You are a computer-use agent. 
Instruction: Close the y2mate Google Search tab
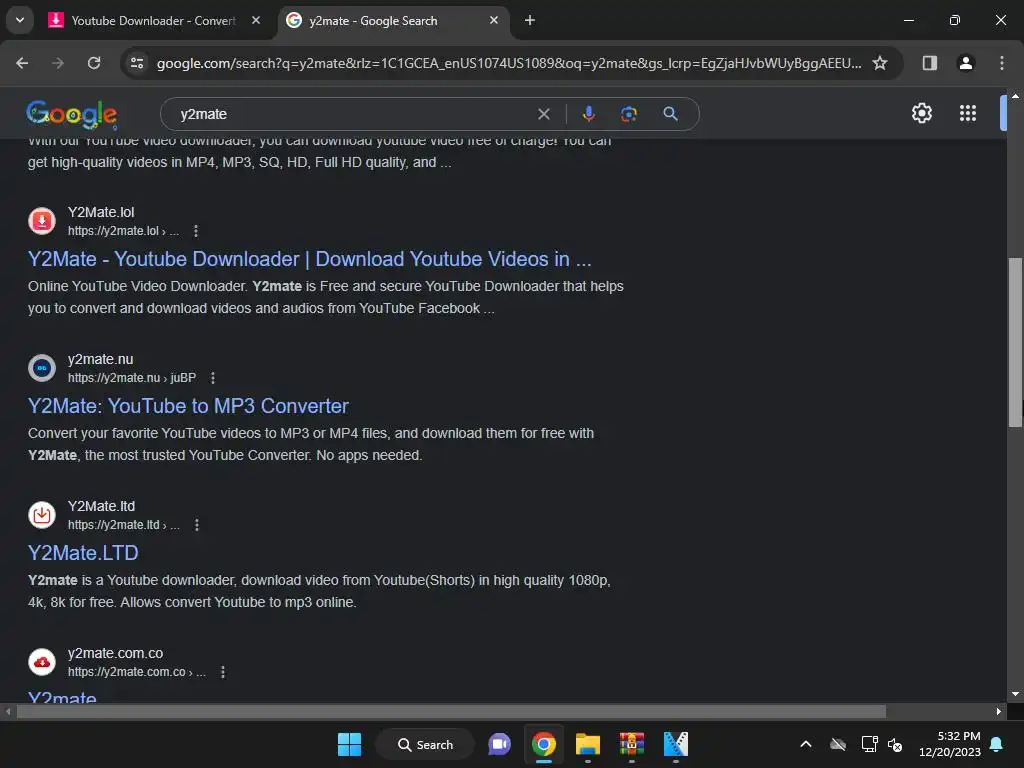click(x=494, y=20)
